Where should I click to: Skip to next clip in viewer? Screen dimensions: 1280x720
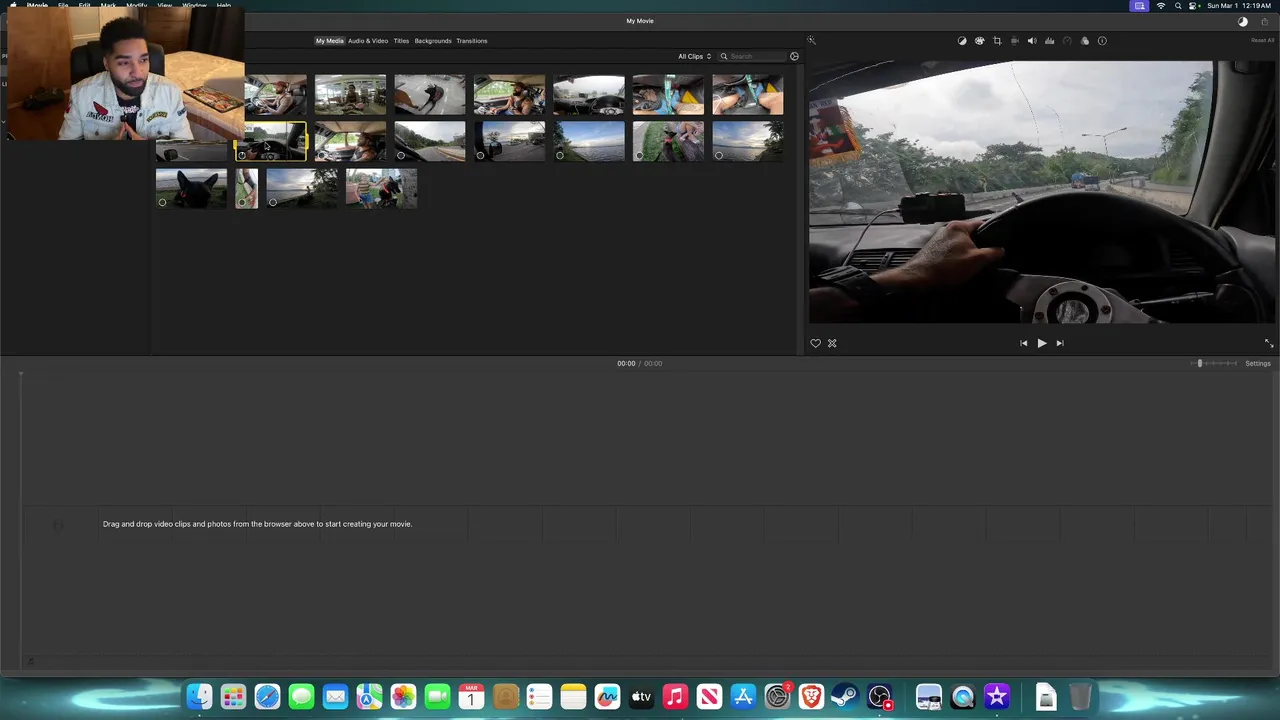tap(1060, 343)
